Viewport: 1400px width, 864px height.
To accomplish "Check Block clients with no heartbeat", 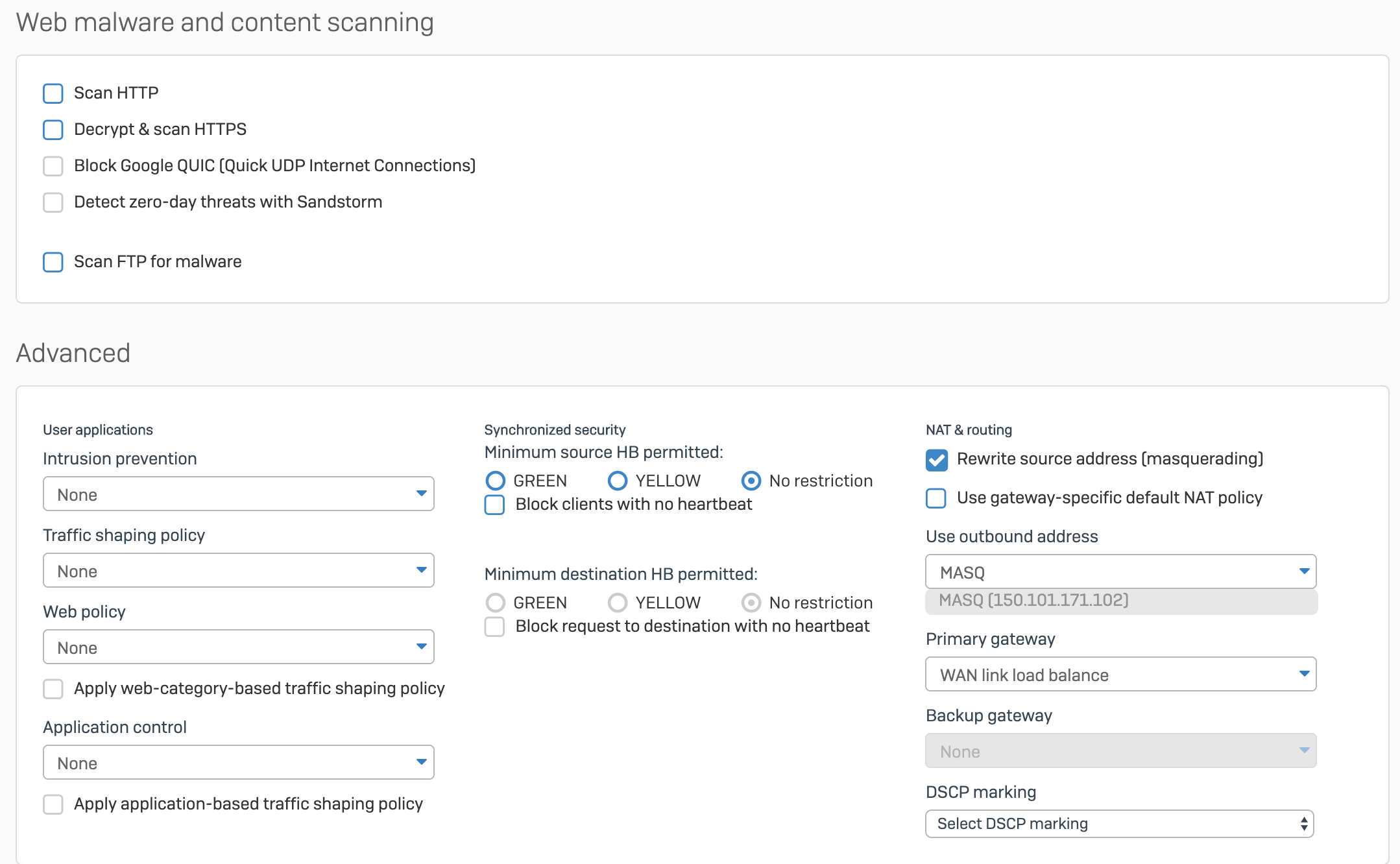I will tap(495, 505).
